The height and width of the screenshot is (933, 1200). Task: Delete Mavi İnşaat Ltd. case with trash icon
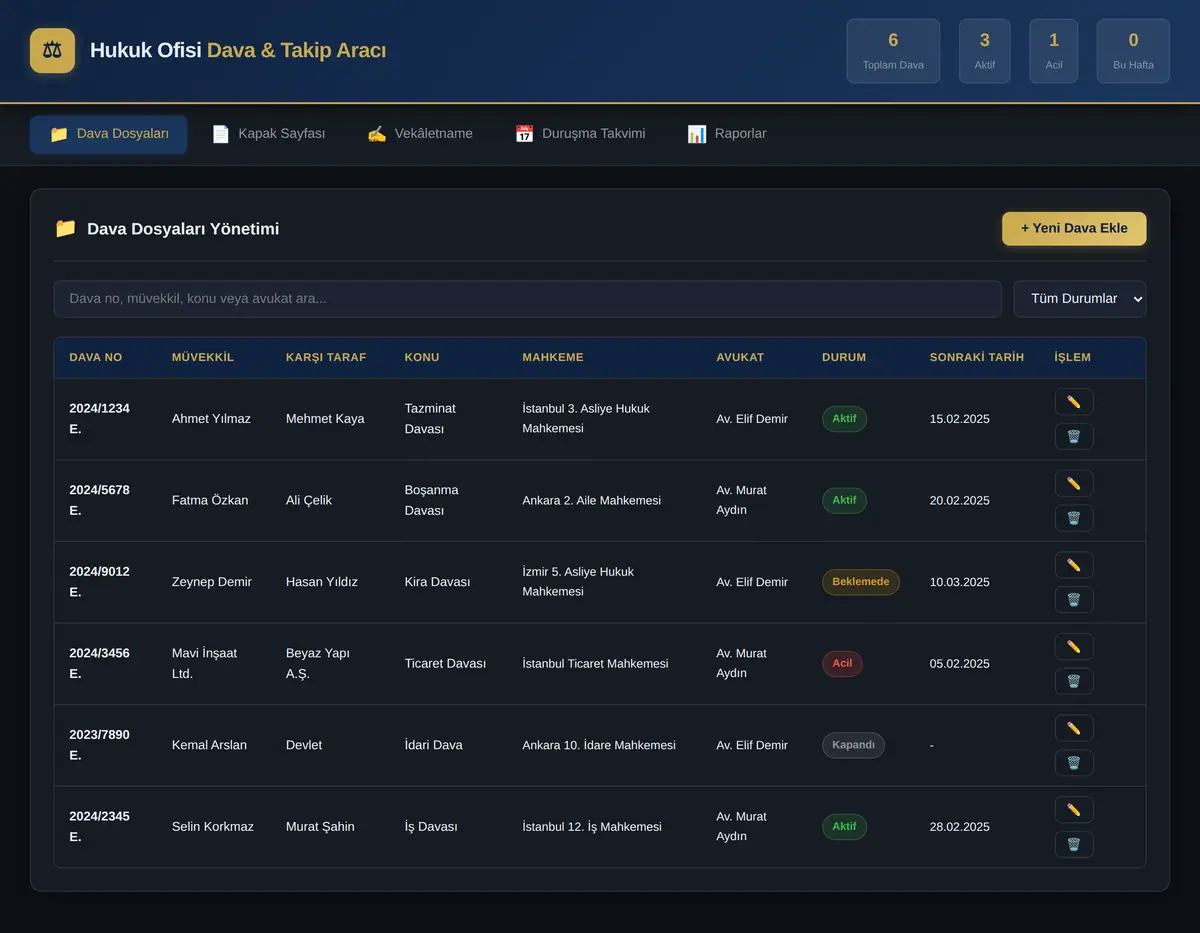[x=1074, y=681]
